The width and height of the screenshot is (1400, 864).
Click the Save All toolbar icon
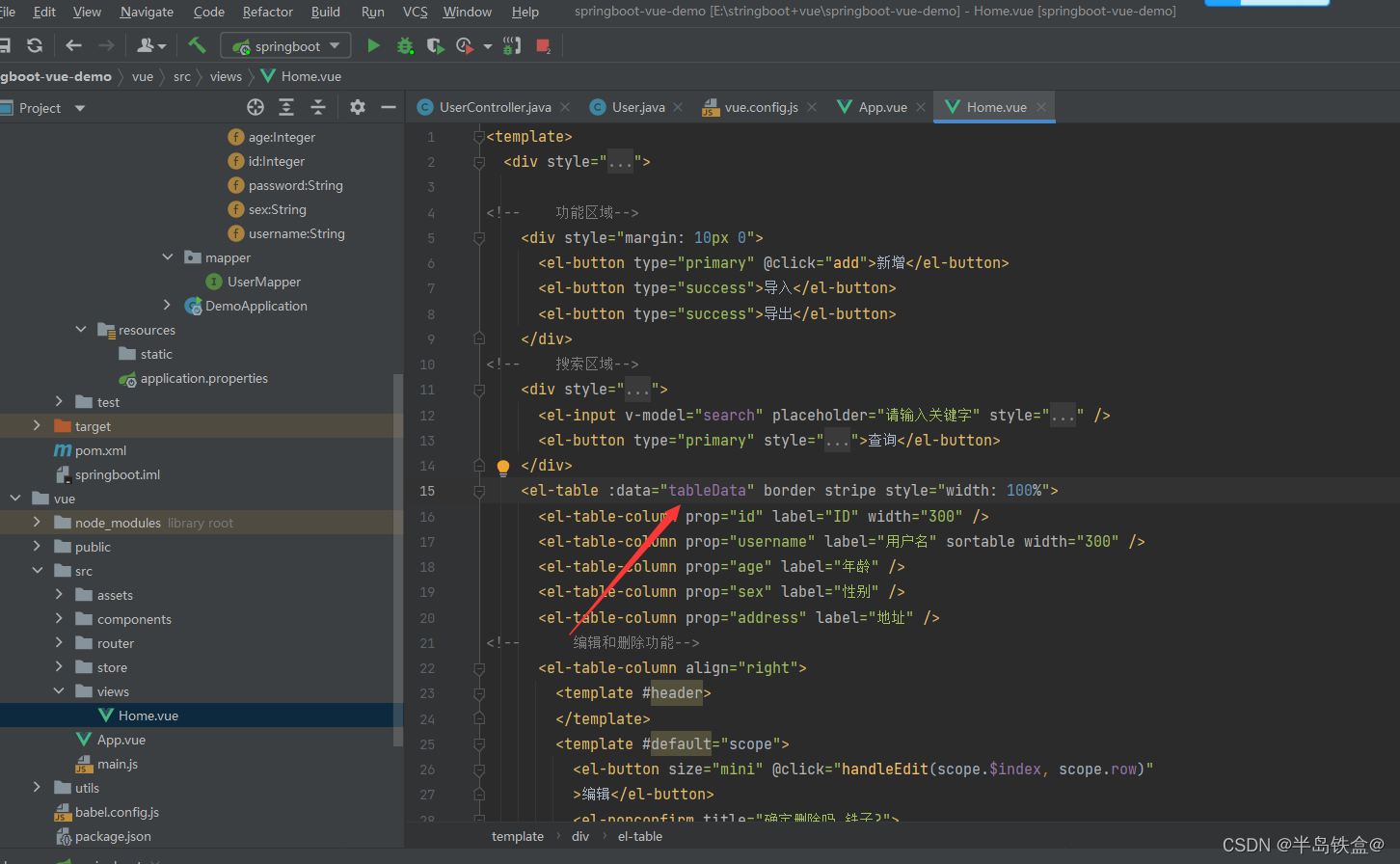point(4,45)
